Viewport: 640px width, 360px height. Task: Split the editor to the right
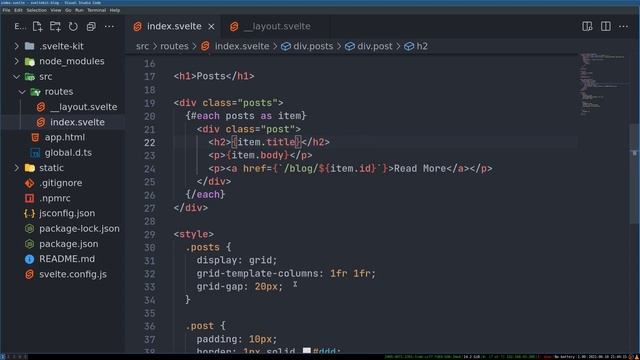click(606, 27)
